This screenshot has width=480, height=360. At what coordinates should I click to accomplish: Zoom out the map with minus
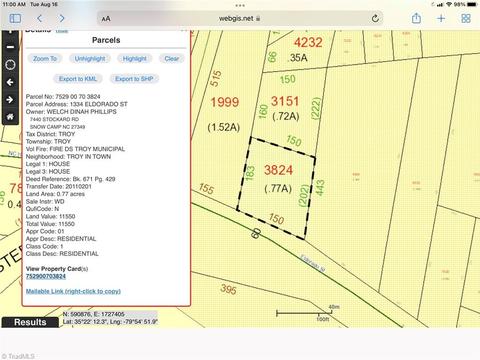(10, 47)
